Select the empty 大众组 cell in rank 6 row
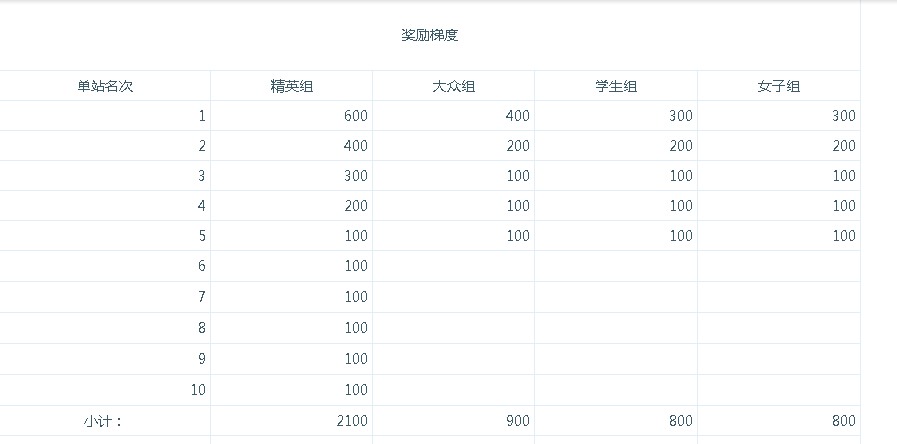 [x=454, y=266]
